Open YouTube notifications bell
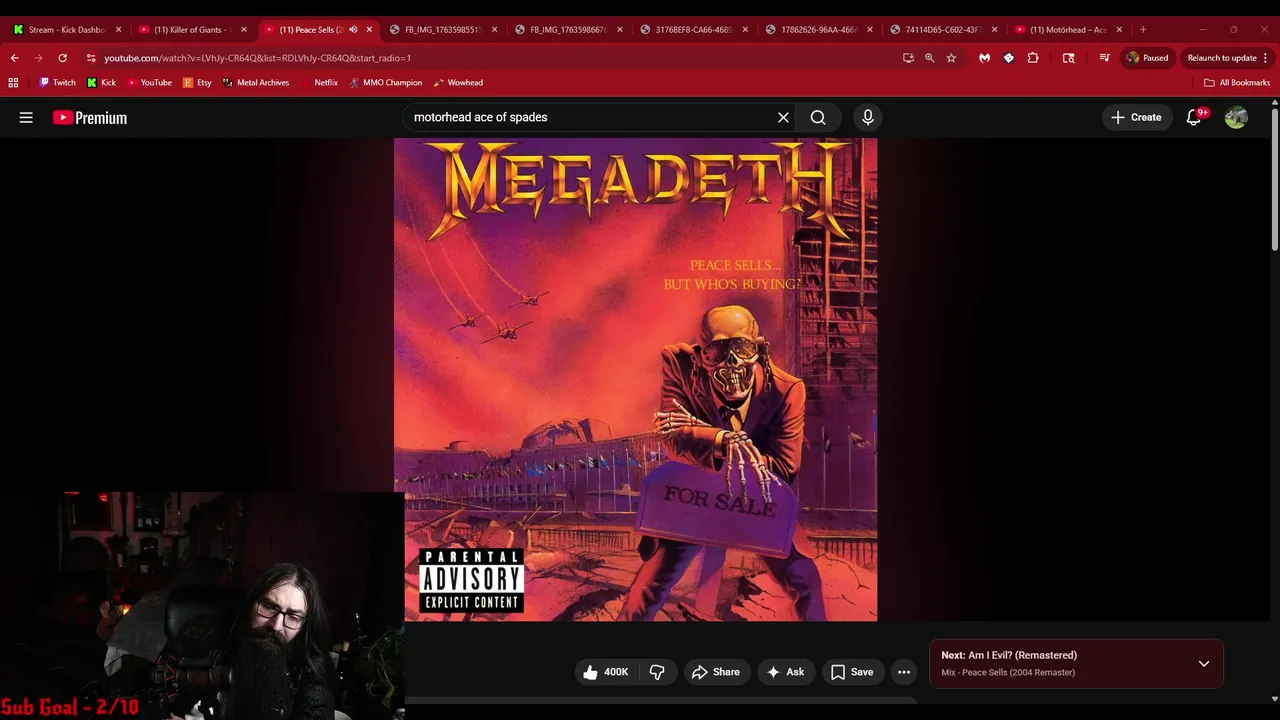 1194,117
